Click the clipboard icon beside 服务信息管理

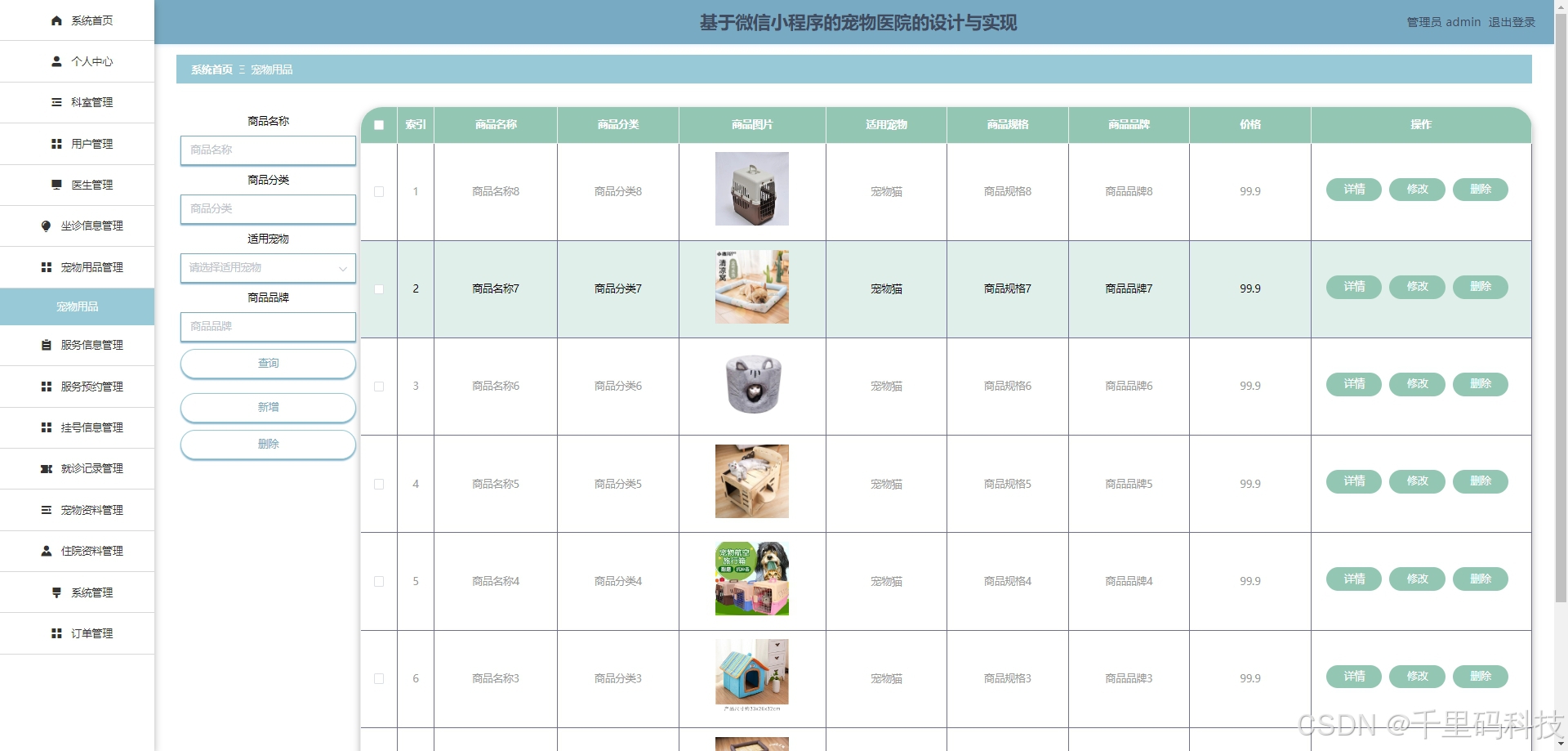click(x=46, y=345)
